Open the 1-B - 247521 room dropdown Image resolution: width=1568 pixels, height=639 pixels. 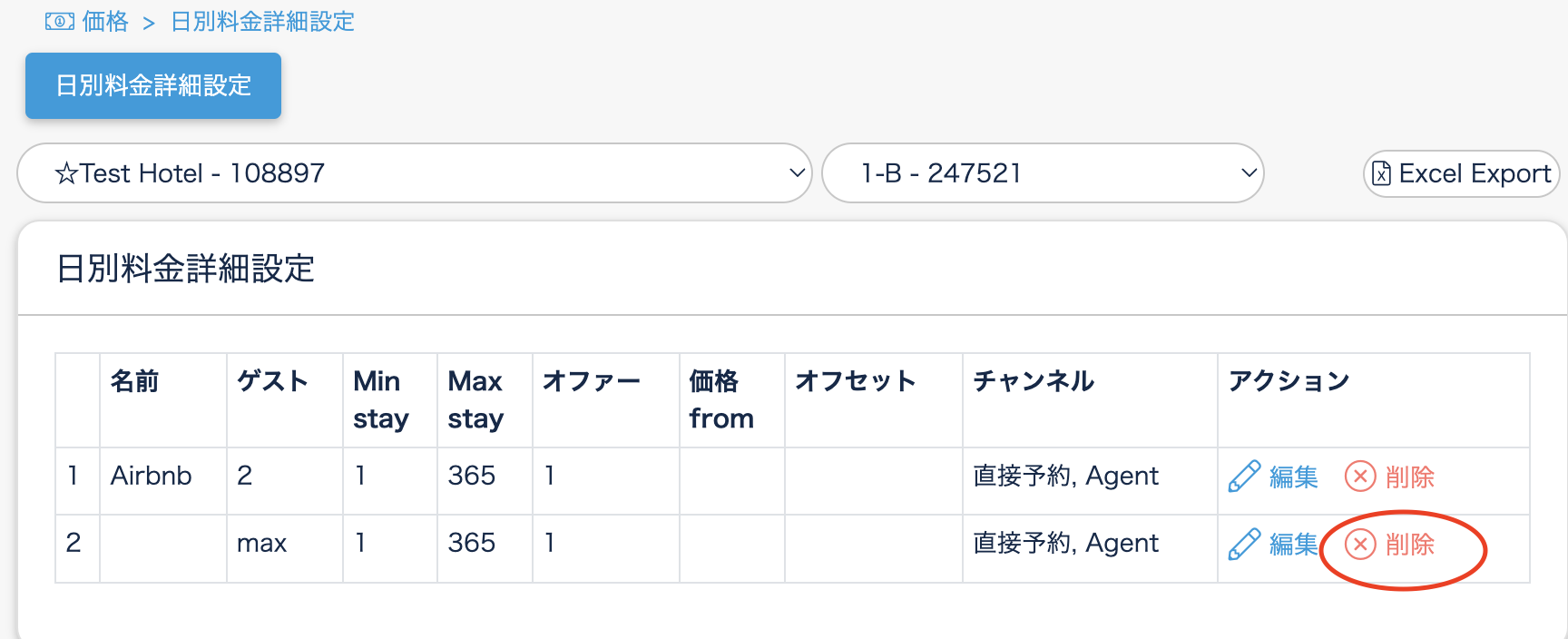(x=1042, y=172)
